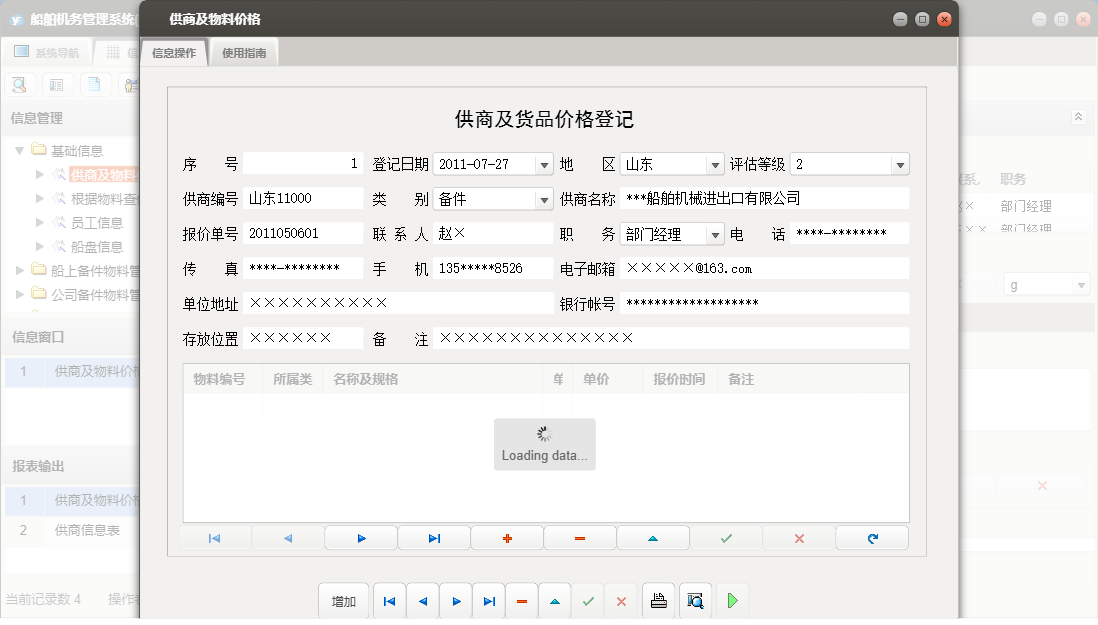Screen dimensions: 1098x625
Task: Click red minus delete icon in bottom toolbar
Action: tap(521, 601)
